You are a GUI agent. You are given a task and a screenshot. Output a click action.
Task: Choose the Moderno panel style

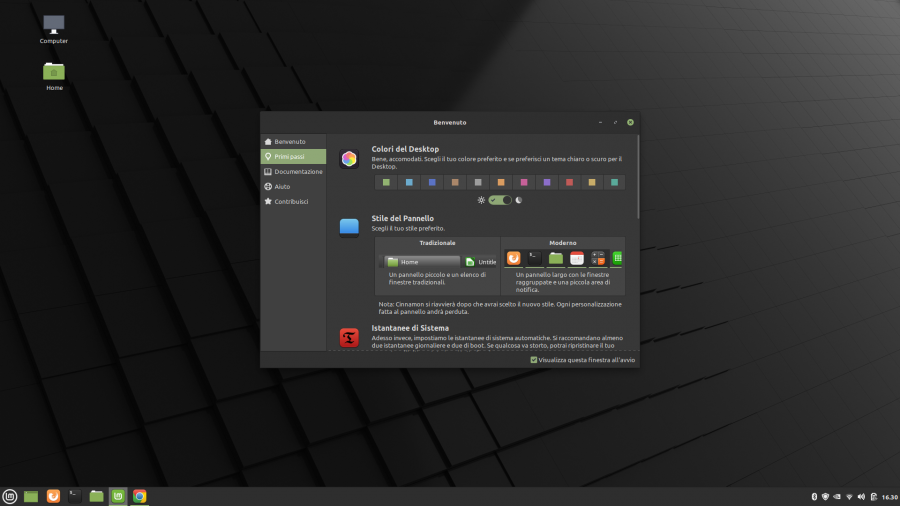tap(562, 266)
